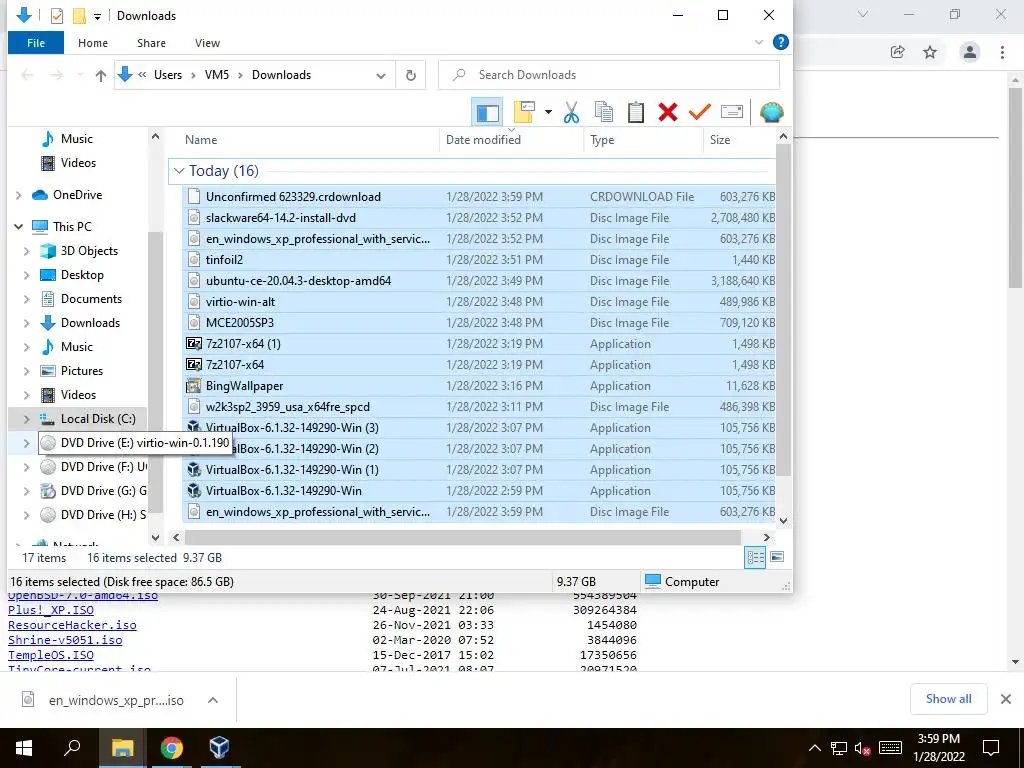Click the Refresh button beside address bar
The width and height of the screenshot is (1024, 768).
(411, 75)
